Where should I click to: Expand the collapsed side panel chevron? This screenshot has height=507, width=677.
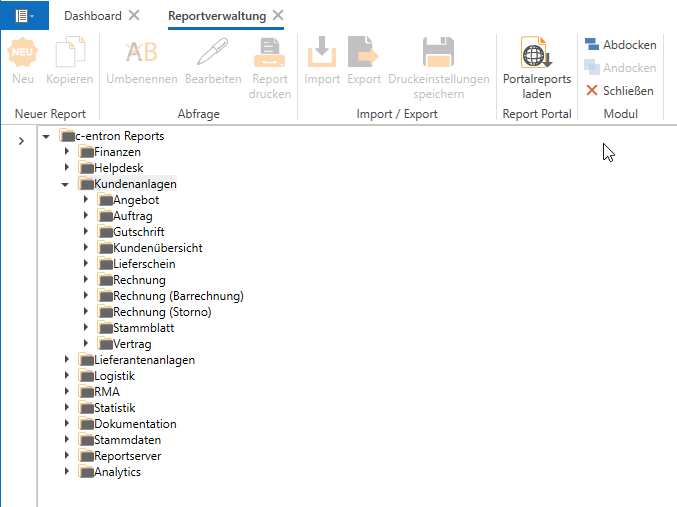click(x=21, y=141)
